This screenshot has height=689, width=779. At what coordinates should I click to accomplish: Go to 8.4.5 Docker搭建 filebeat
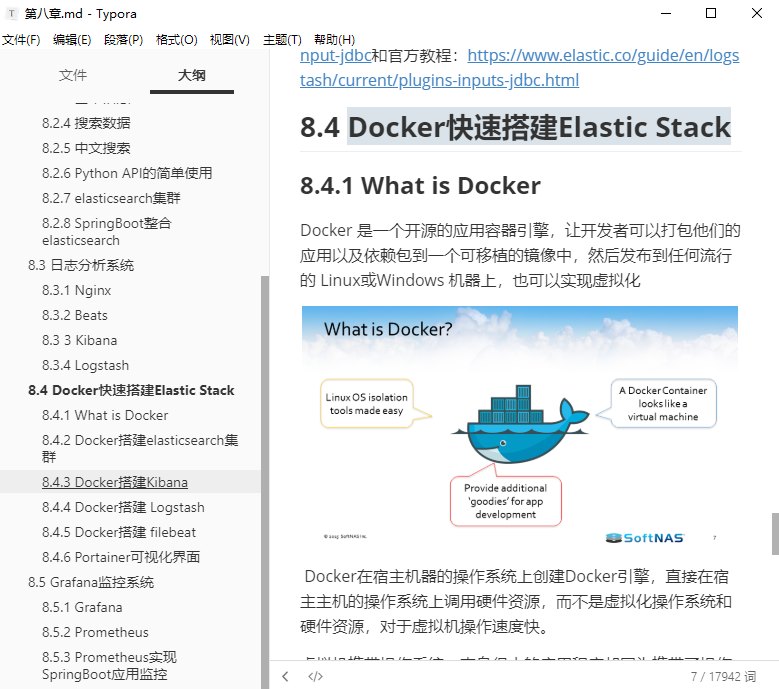coord(119,532)
